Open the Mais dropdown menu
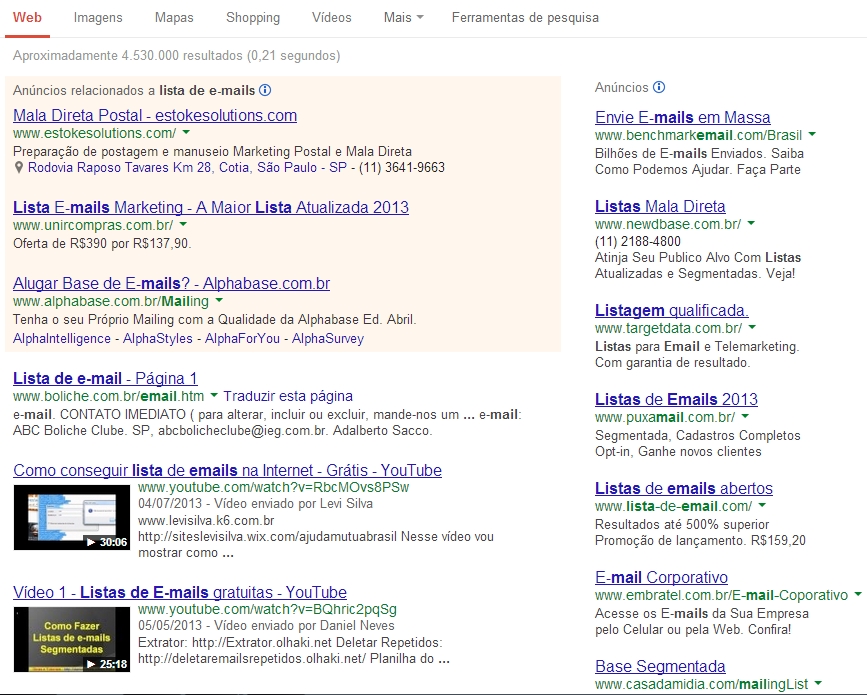Screen dimensions: 867x695 403,18
